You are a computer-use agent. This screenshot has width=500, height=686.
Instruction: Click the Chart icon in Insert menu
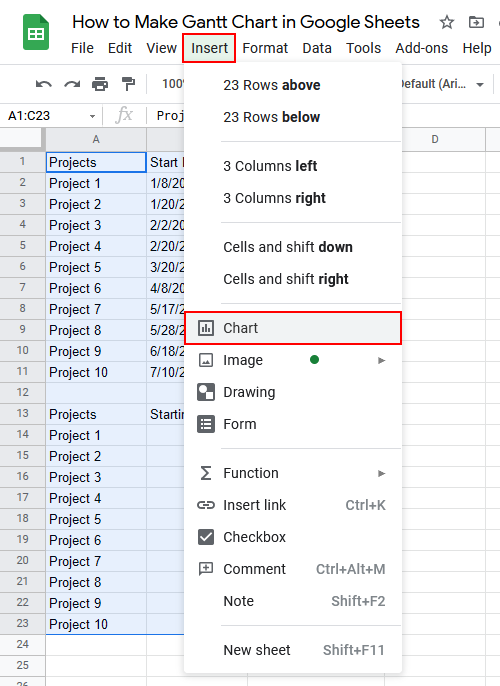coord(206,328)
